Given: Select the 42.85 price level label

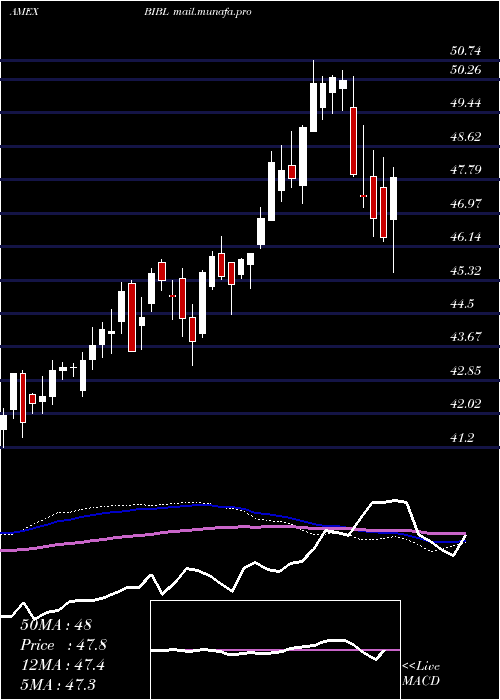Looking at the screenshot, I should coord(466,371).
